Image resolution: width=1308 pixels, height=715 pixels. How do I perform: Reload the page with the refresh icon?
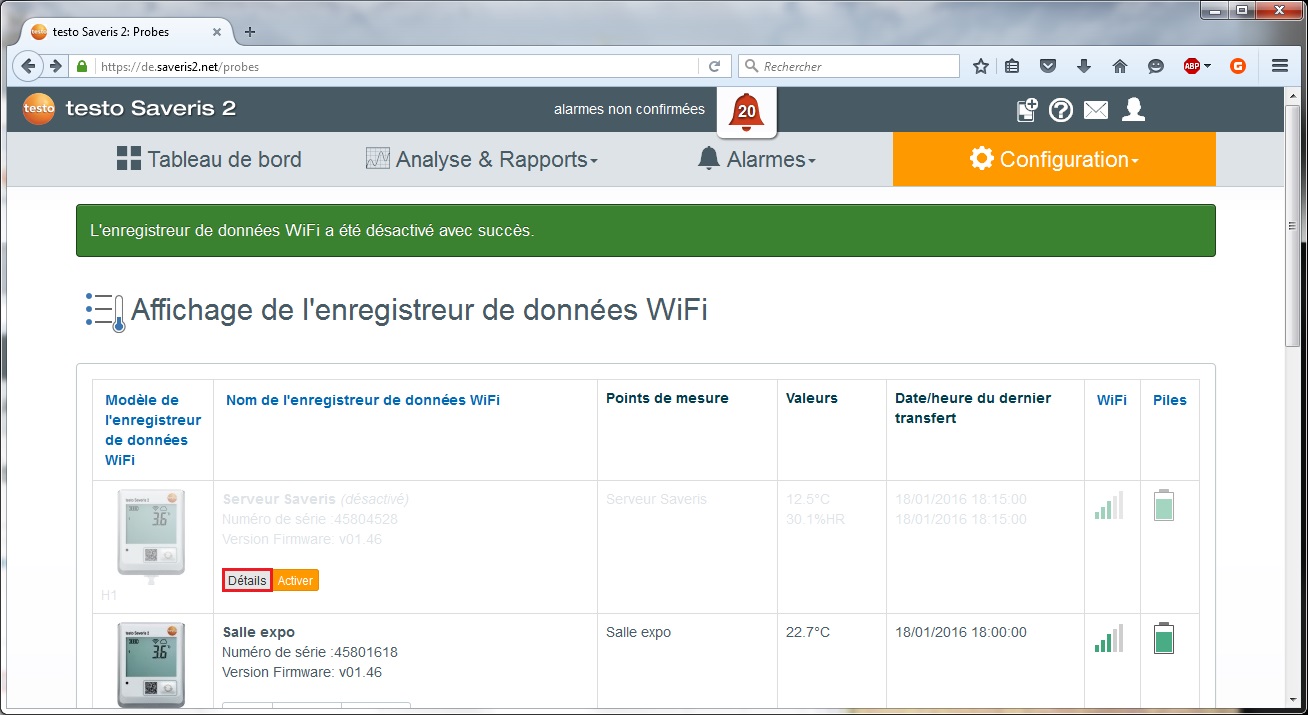click(714, 66)
